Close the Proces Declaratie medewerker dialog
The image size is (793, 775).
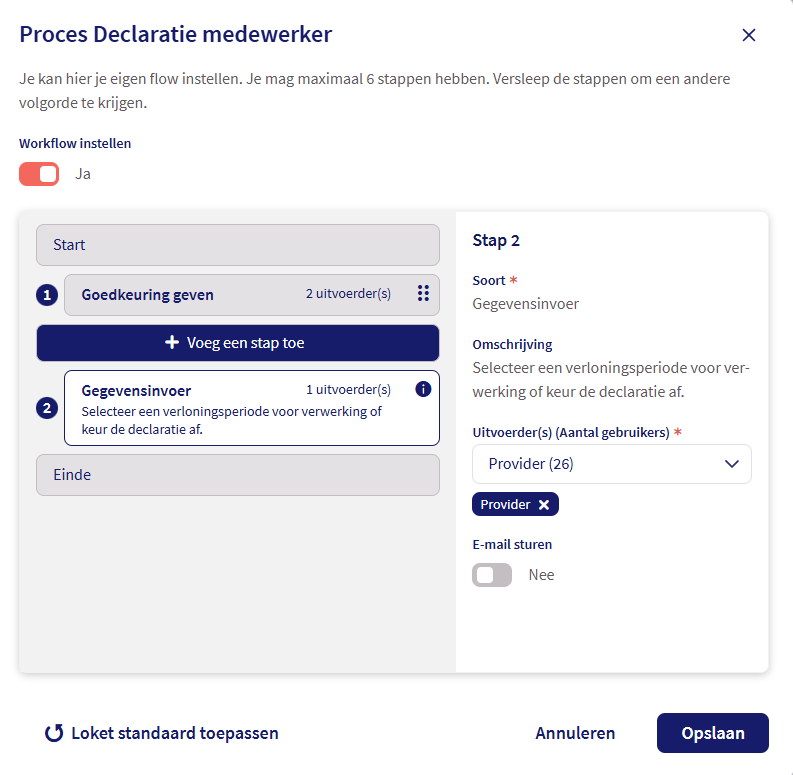749,35
